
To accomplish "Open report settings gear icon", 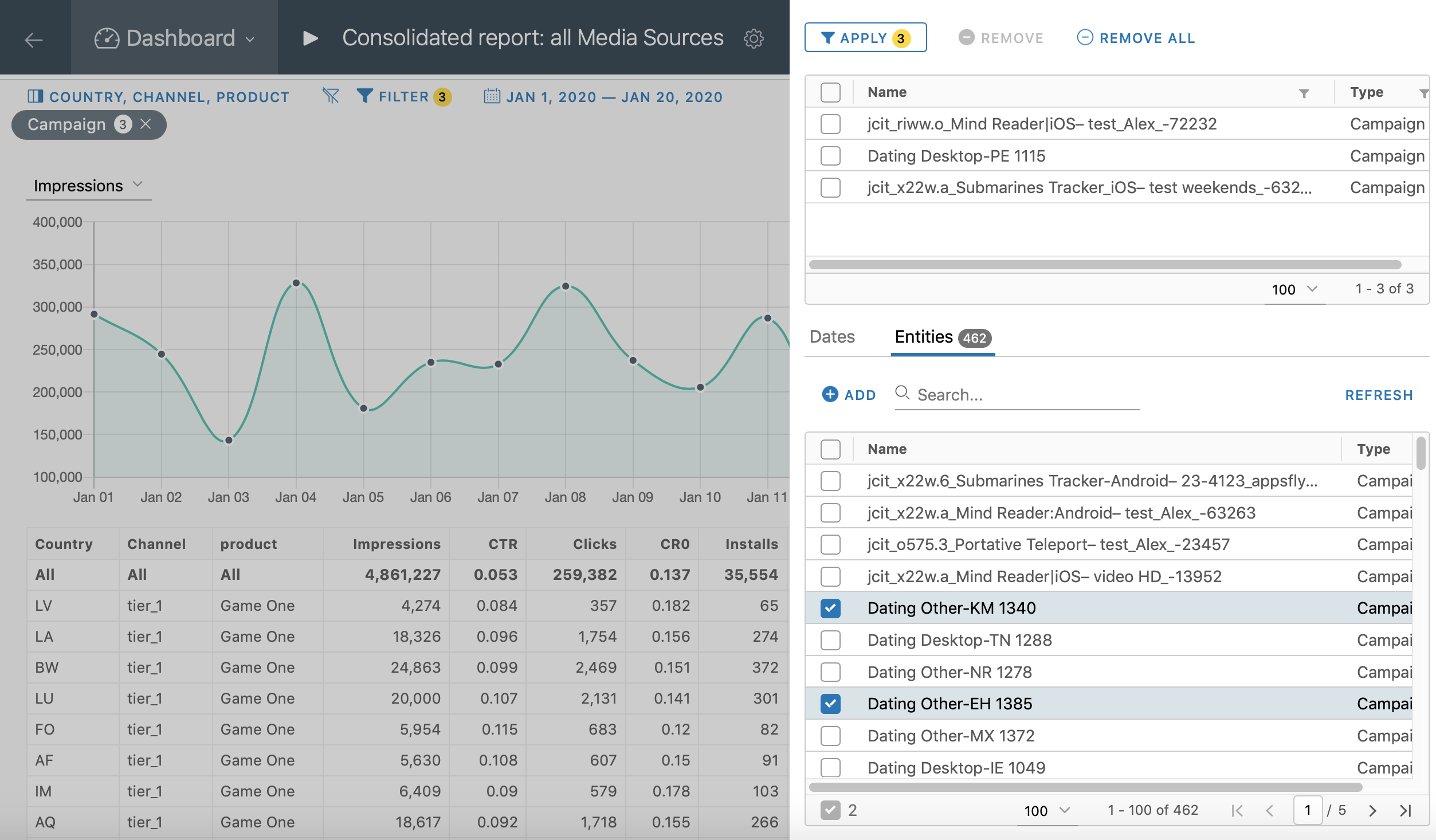I will click(x=754, y=38).
